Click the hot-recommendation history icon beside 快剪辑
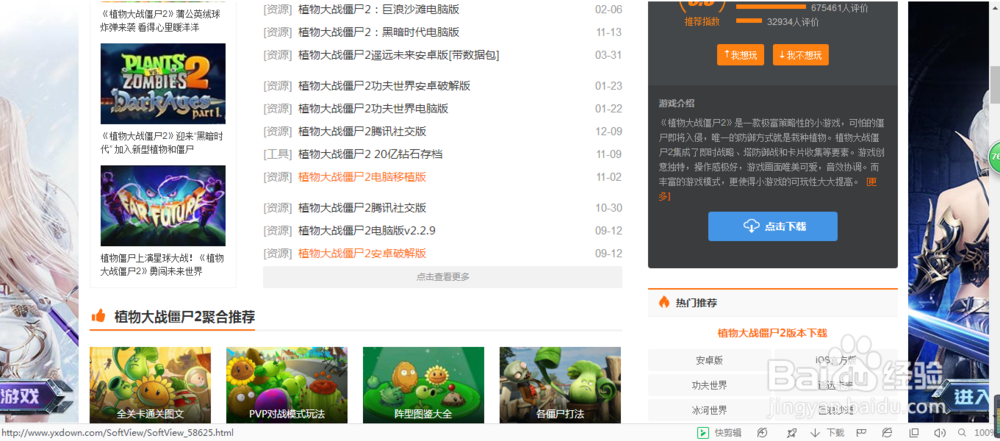 761,433
